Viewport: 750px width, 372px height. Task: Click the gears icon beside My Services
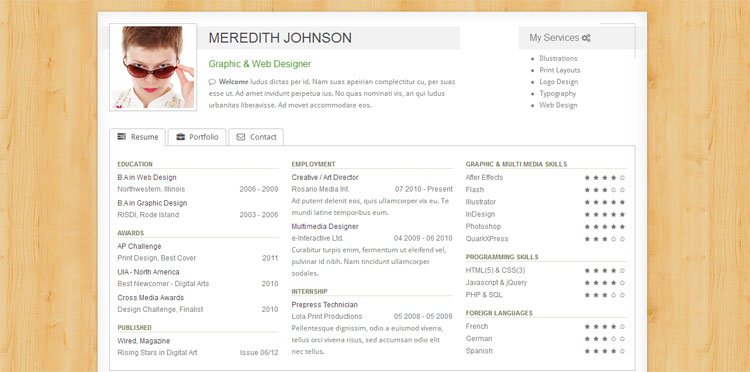tap(586, 38)
